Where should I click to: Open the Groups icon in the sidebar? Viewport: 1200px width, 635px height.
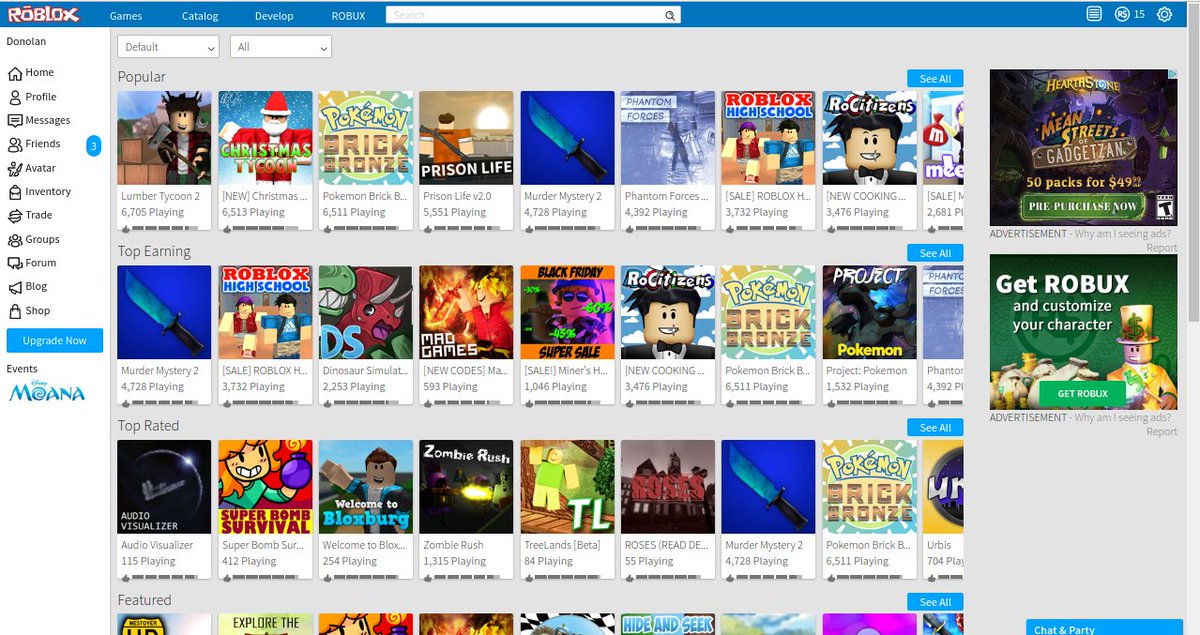pyautogui.click(x=15, y=239)
